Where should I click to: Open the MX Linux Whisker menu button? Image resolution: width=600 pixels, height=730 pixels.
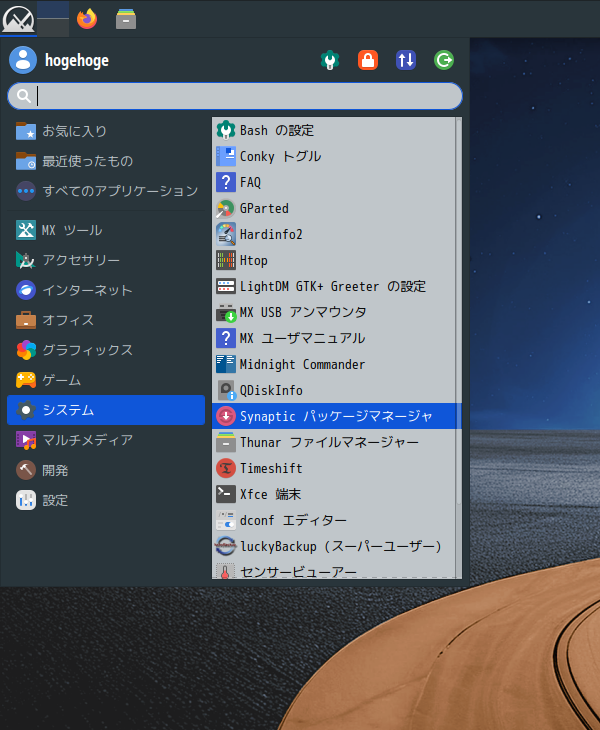click(18, 19)
